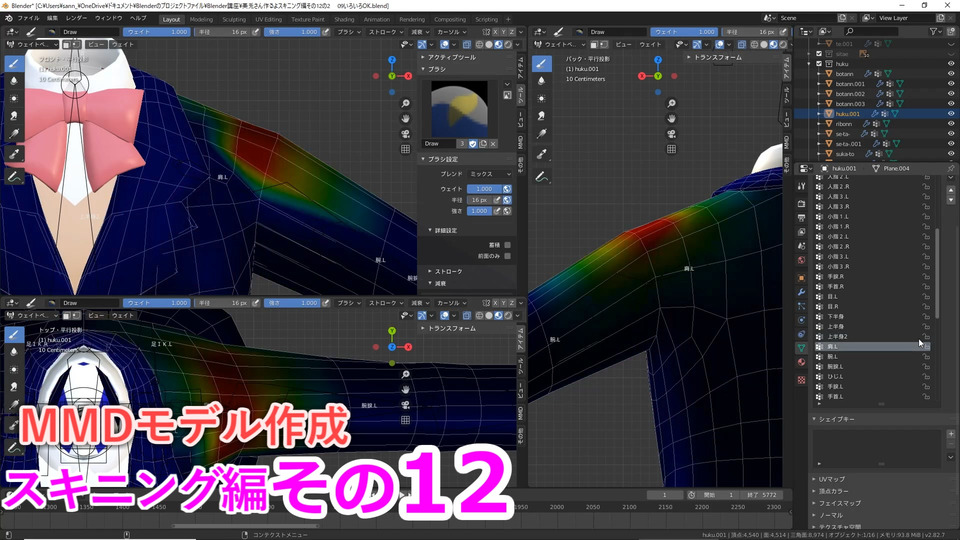Select the Annotate tool in Front view viewport
Image resolution: width=960 pixels, height=540 pixels.
tap(14, 176)
